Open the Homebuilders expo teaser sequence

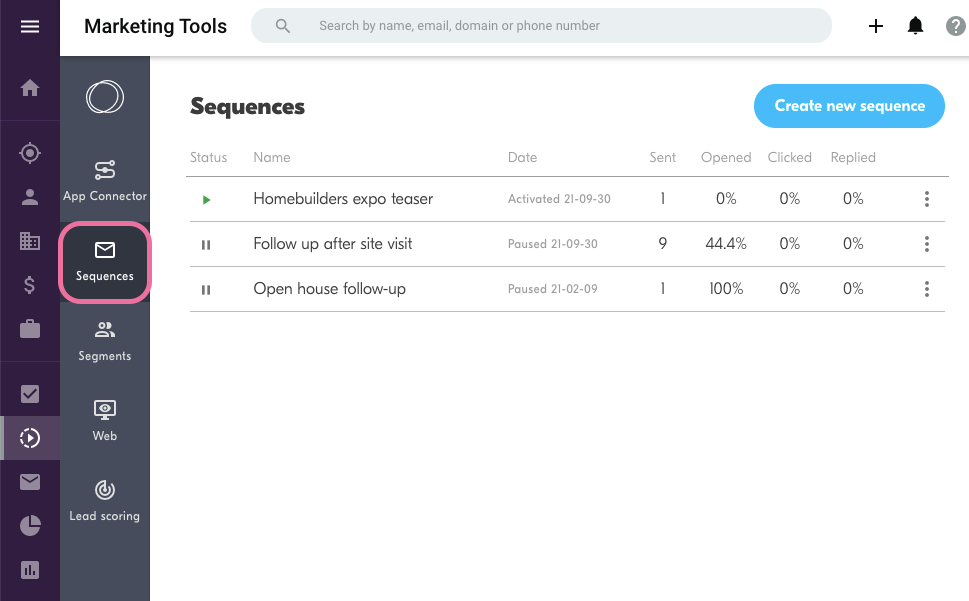pos(343,199)
